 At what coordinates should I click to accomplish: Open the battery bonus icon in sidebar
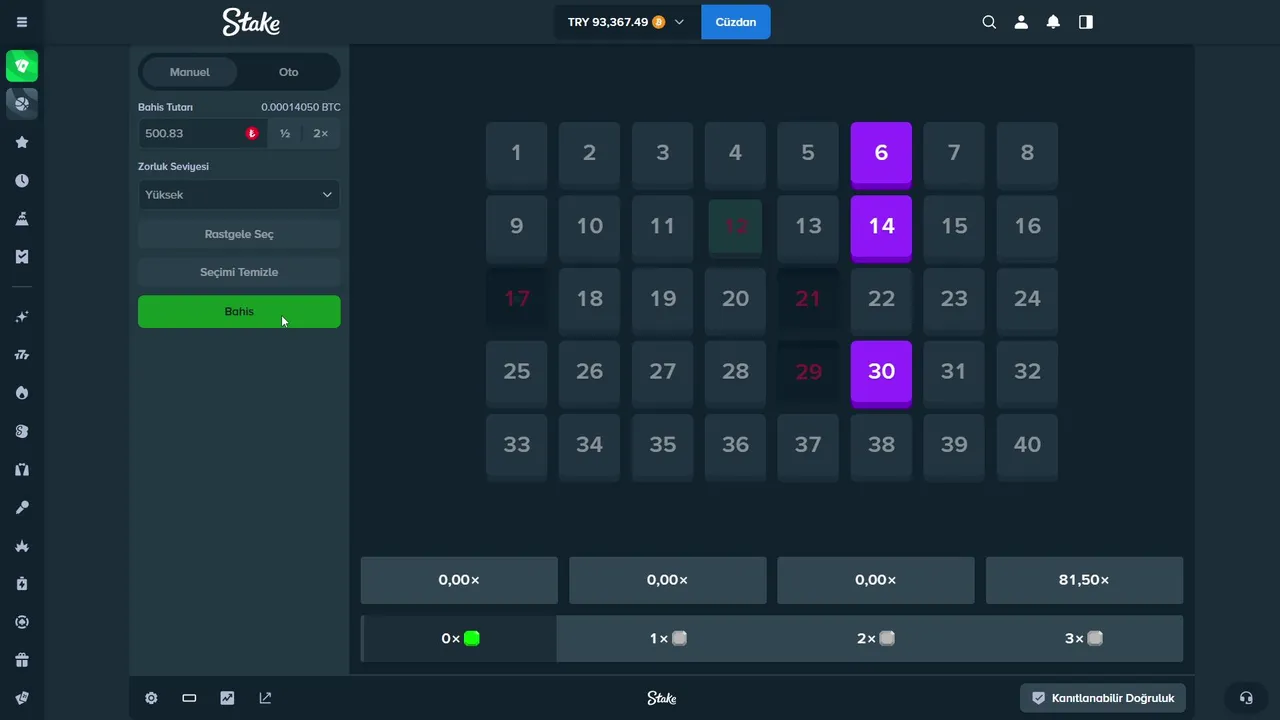(22, 584)
